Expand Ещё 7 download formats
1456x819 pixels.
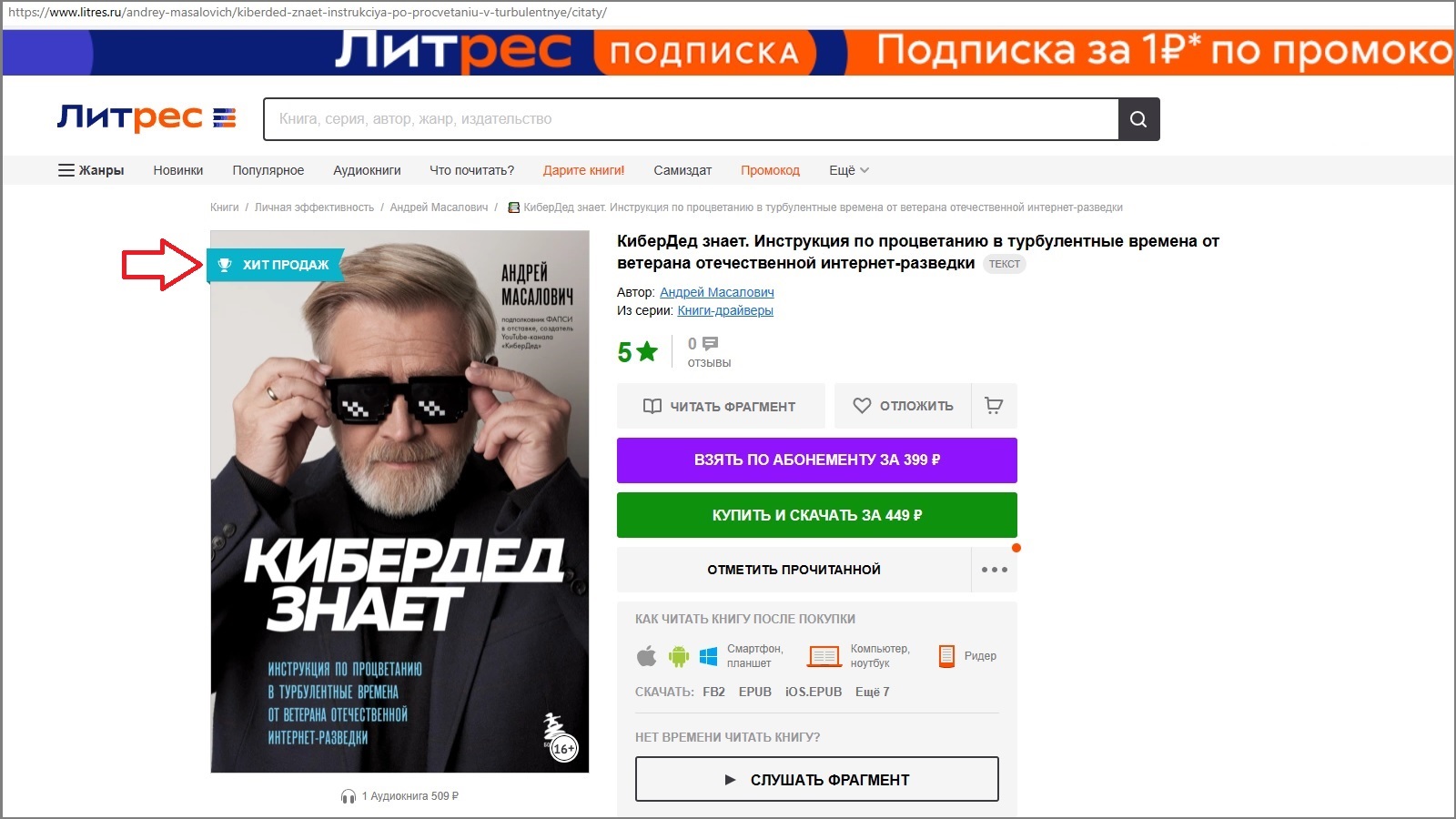coord(872,692)
